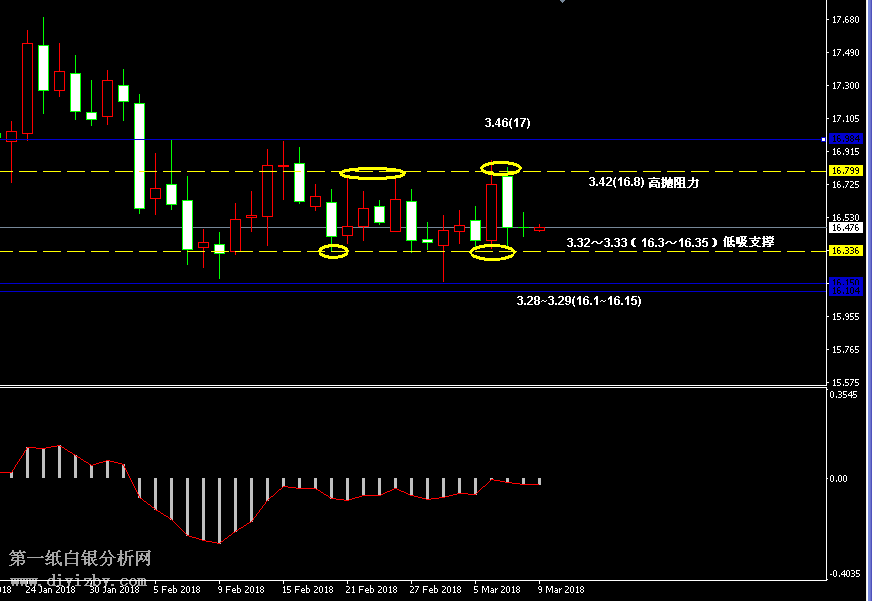872x601 pixels.
Task: Click the 9 Mar 2018 date label
Action: pyautogui.click(x=561, y=589)
